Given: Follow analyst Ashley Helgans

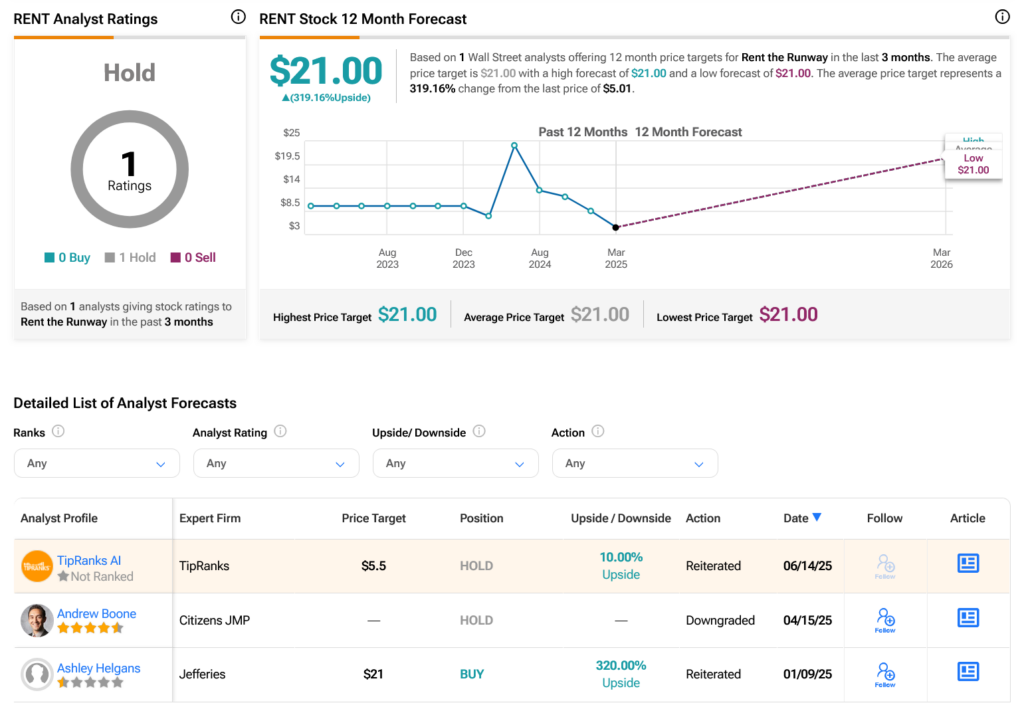Looking at the screenshot, I should tap(885, 673).
